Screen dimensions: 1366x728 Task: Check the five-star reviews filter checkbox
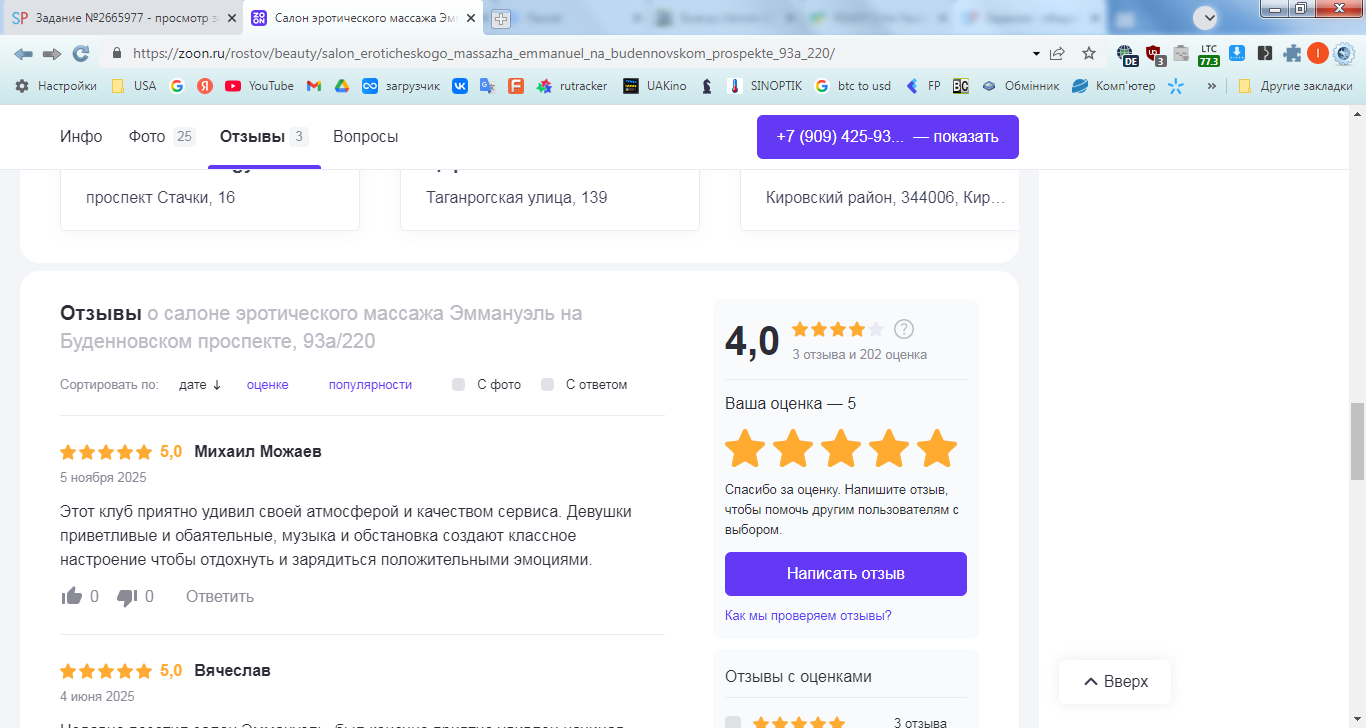pos(733,722)
